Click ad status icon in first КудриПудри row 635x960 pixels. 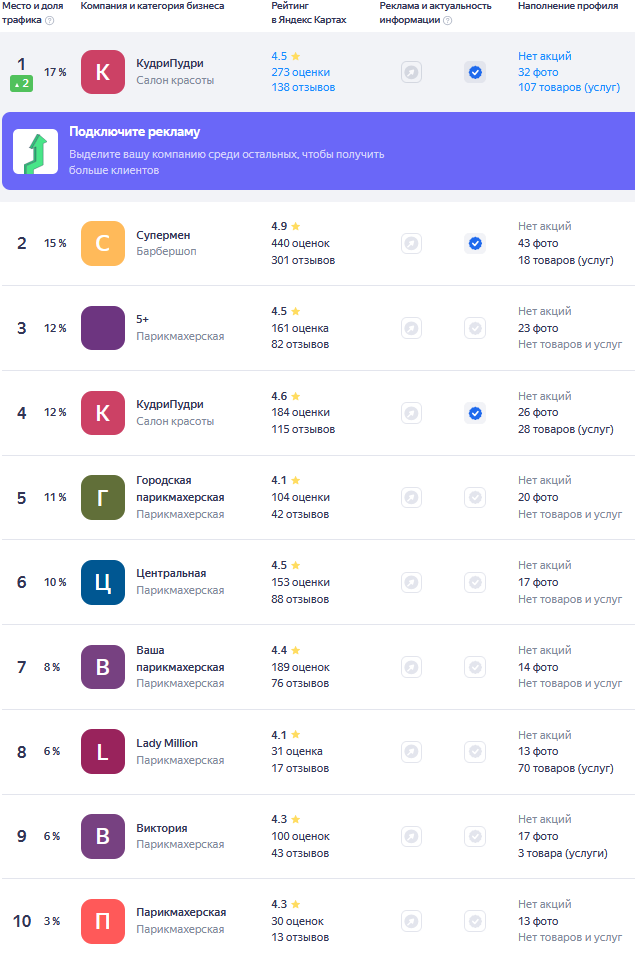tap(411, 72)
